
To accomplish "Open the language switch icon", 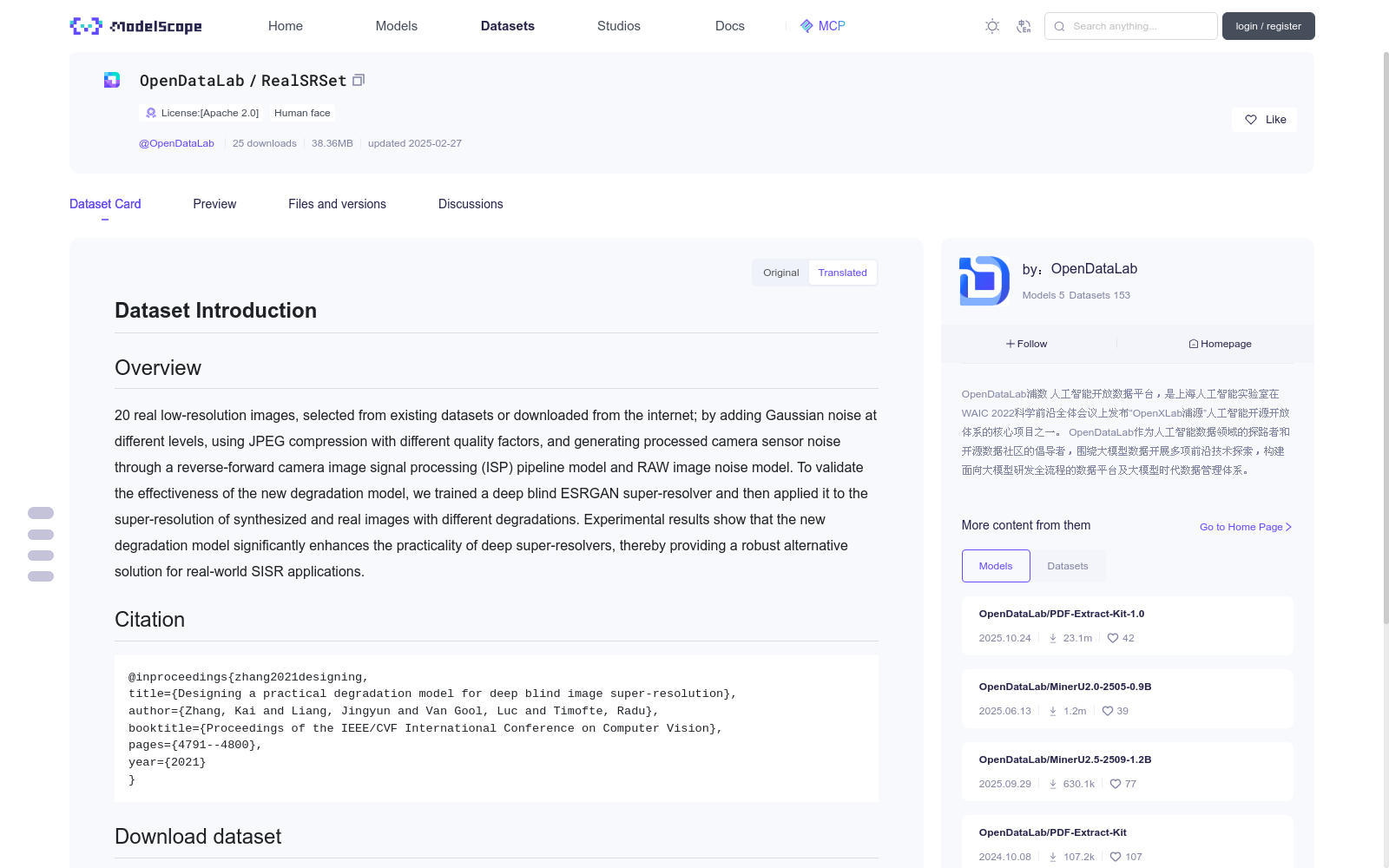I will pos(1024,26).
